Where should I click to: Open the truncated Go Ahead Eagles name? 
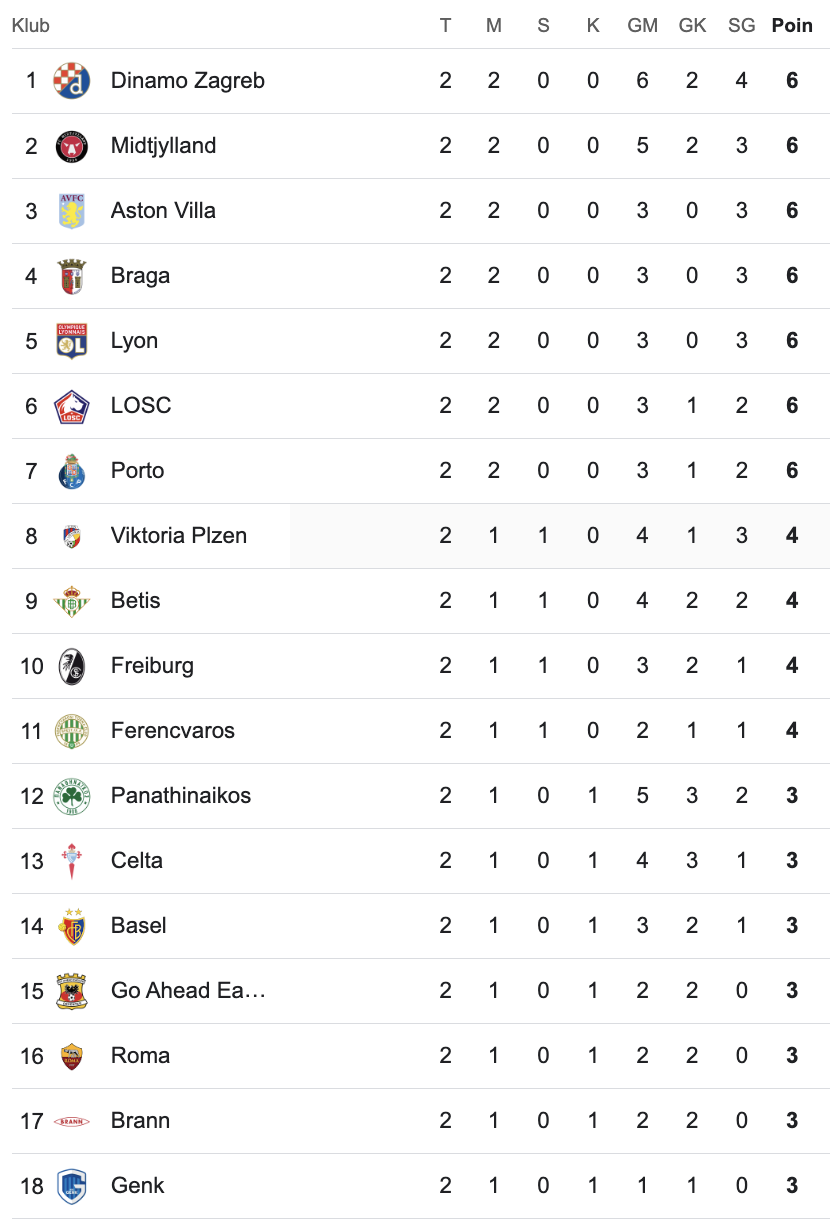pyautogui.click(x=188, y=991)
